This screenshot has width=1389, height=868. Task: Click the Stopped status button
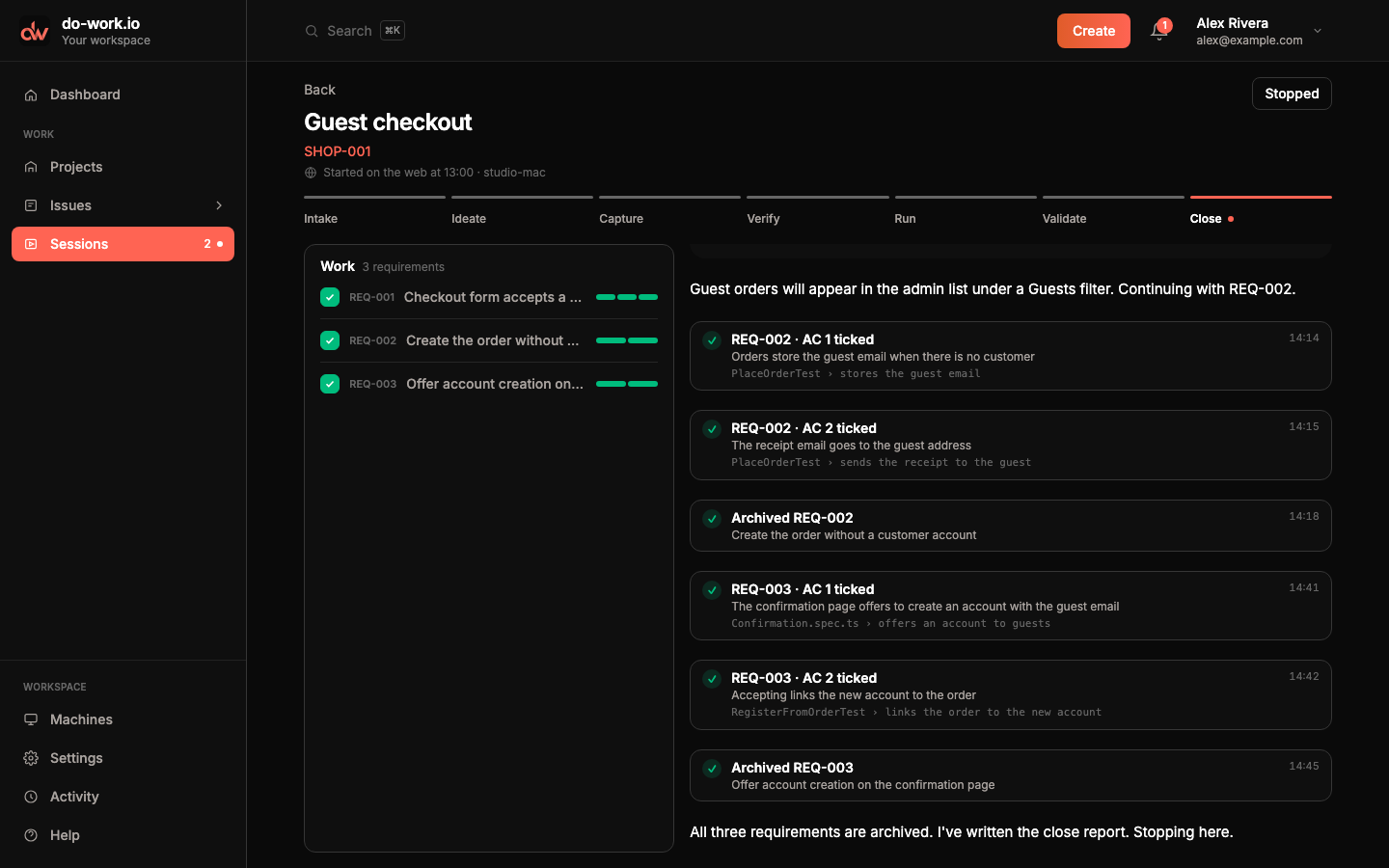point(1292,94)
